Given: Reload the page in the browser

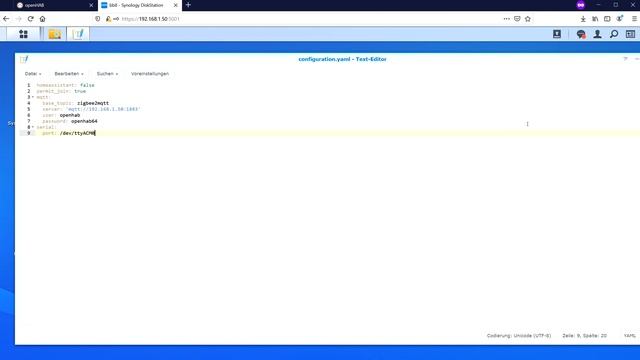Looking at the screenshot, I should click(x=31, y=19).
